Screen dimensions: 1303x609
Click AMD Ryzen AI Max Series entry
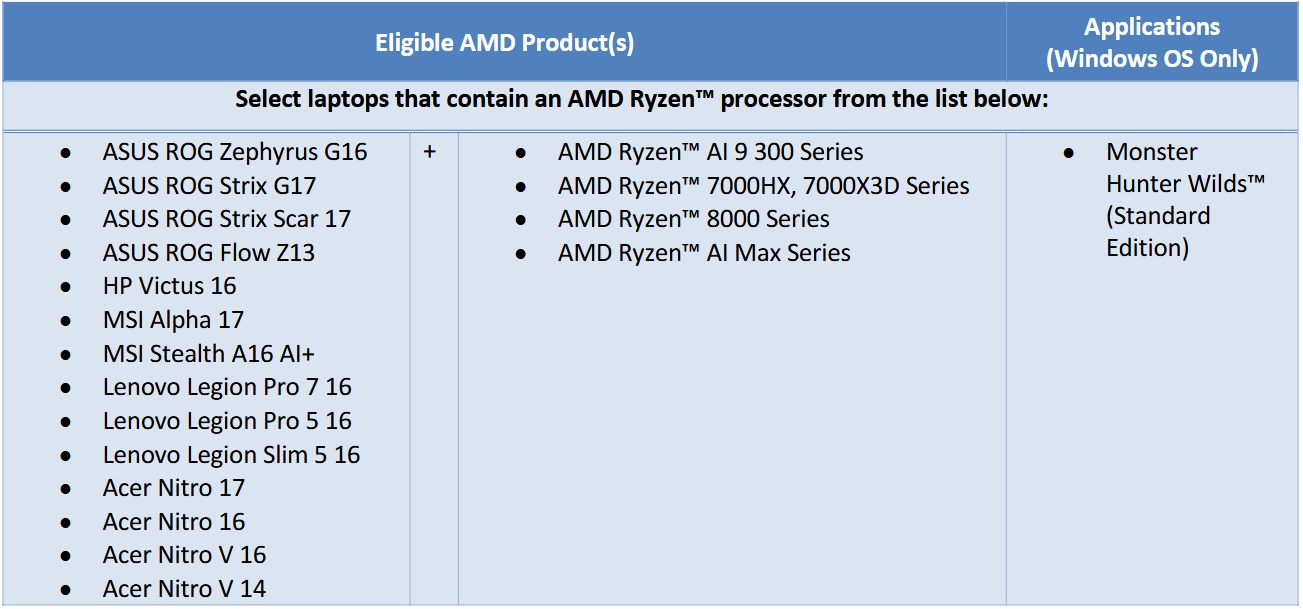(704, 253)
